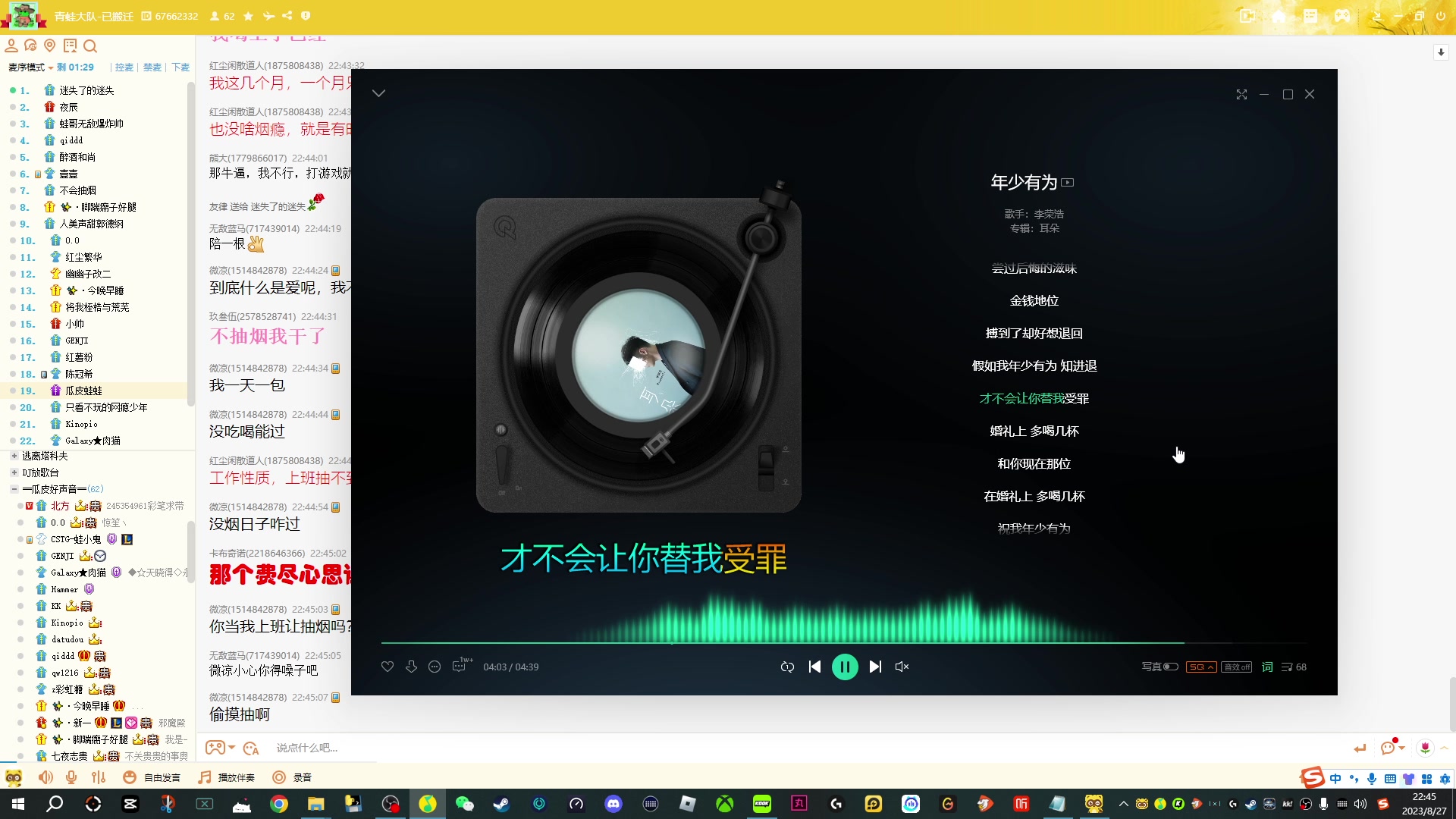This screenshot has height=819, width=1456.
Task: Expand the 逃离塔科夫 channel
Action: (x=14, y=456)
